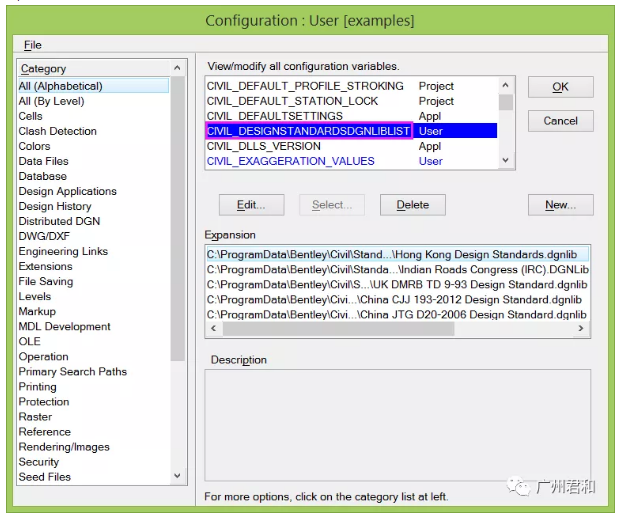Select the OLE category

point(94,342)
